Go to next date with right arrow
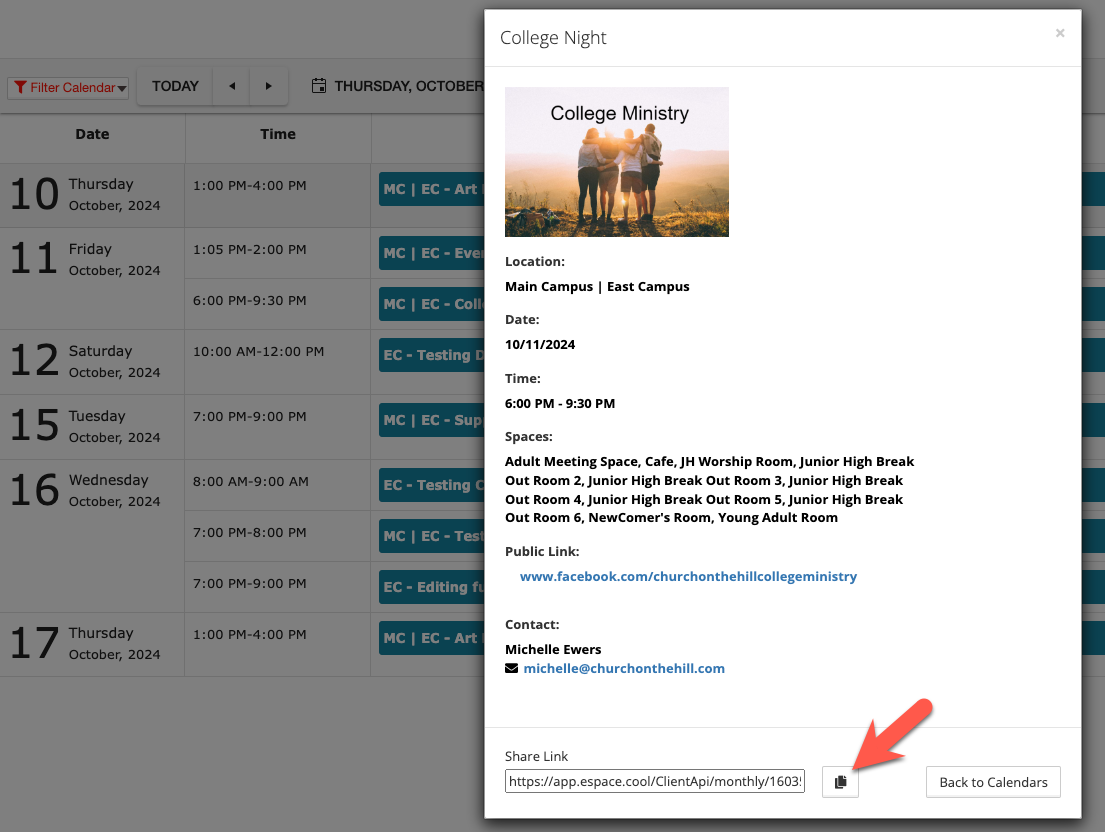 pos(268,86)
